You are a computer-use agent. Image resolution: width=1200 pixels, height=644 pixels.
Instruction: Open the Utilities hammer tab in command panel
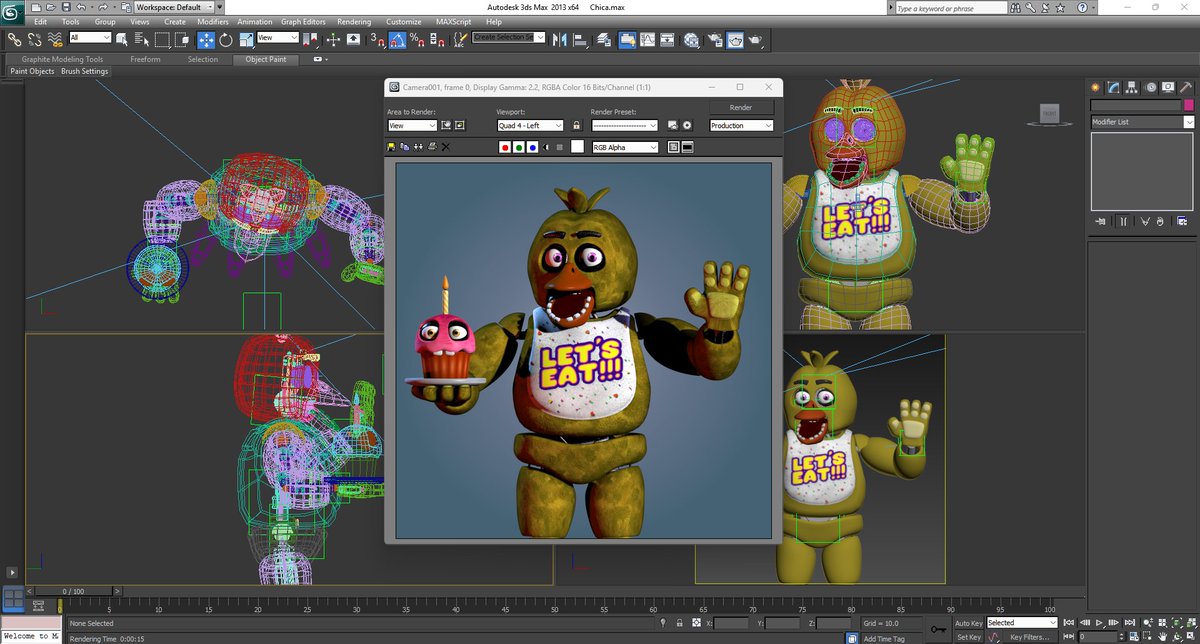(1186, 88)
